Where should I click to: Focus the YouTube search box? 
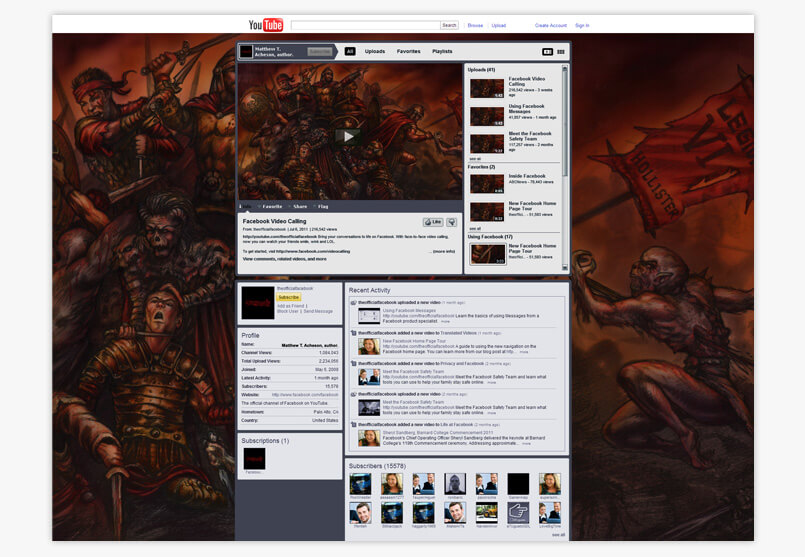[x=365, y=25]
